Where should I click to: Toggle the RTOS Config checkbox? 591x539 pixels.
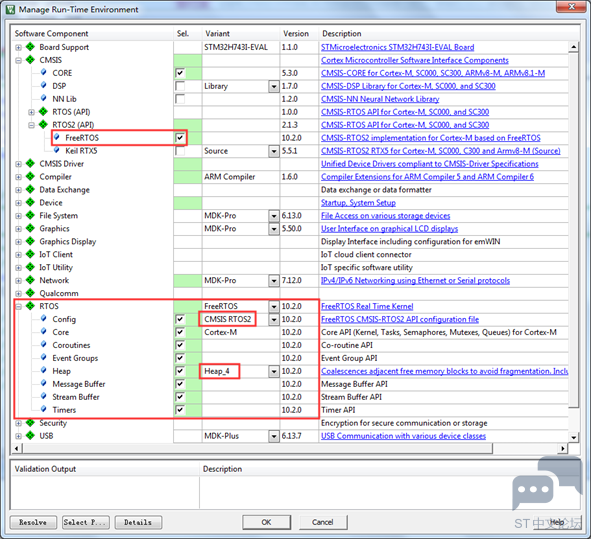coord(180,319)
